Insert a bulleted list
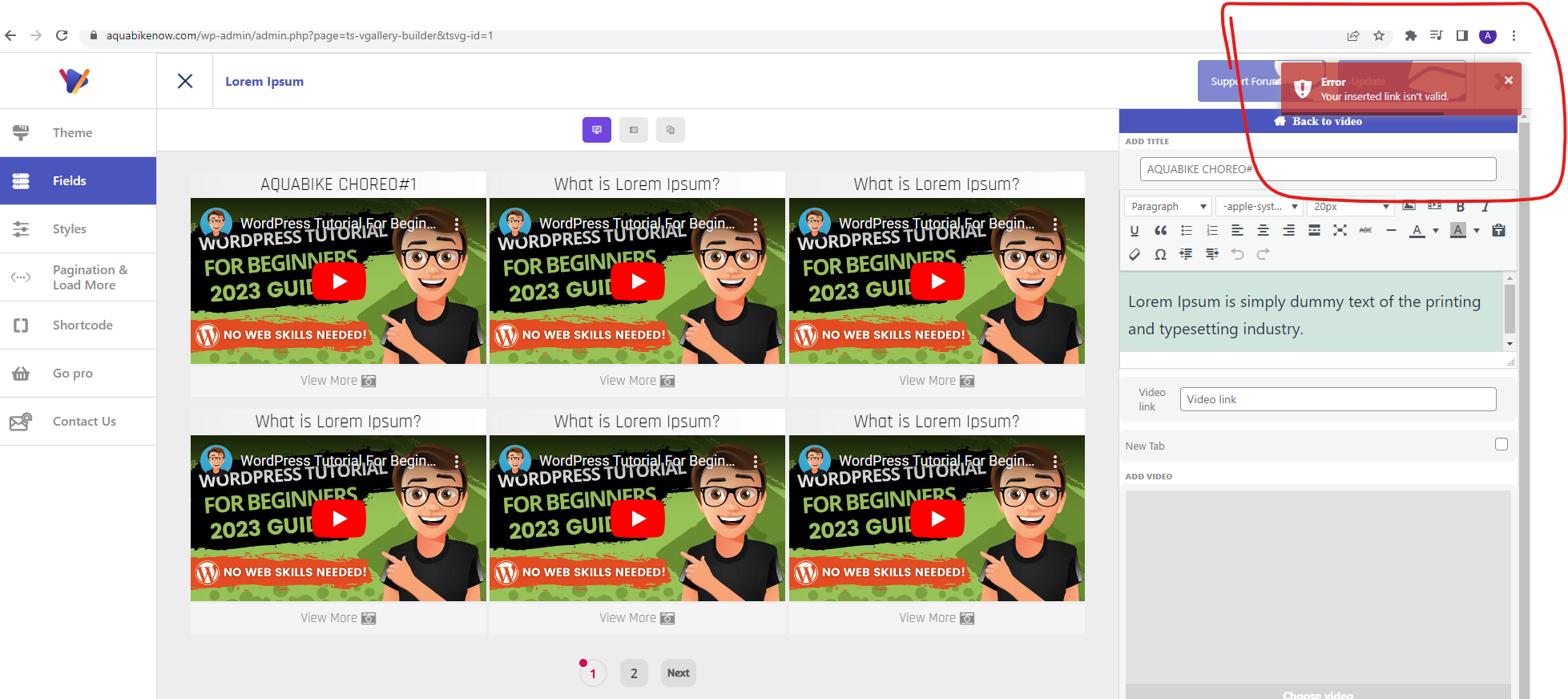 1186,230
